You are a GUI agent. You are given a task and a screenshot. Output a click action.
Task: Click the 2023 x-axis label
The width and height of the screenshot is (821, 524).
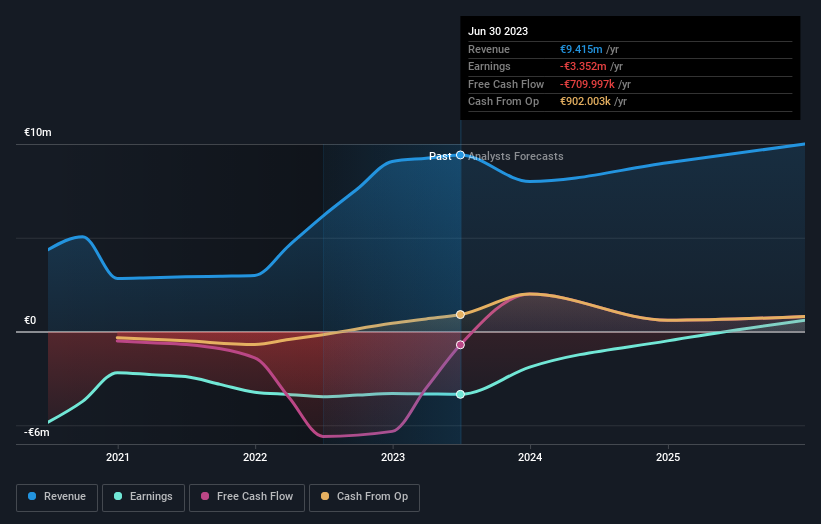tap(393, 457)
